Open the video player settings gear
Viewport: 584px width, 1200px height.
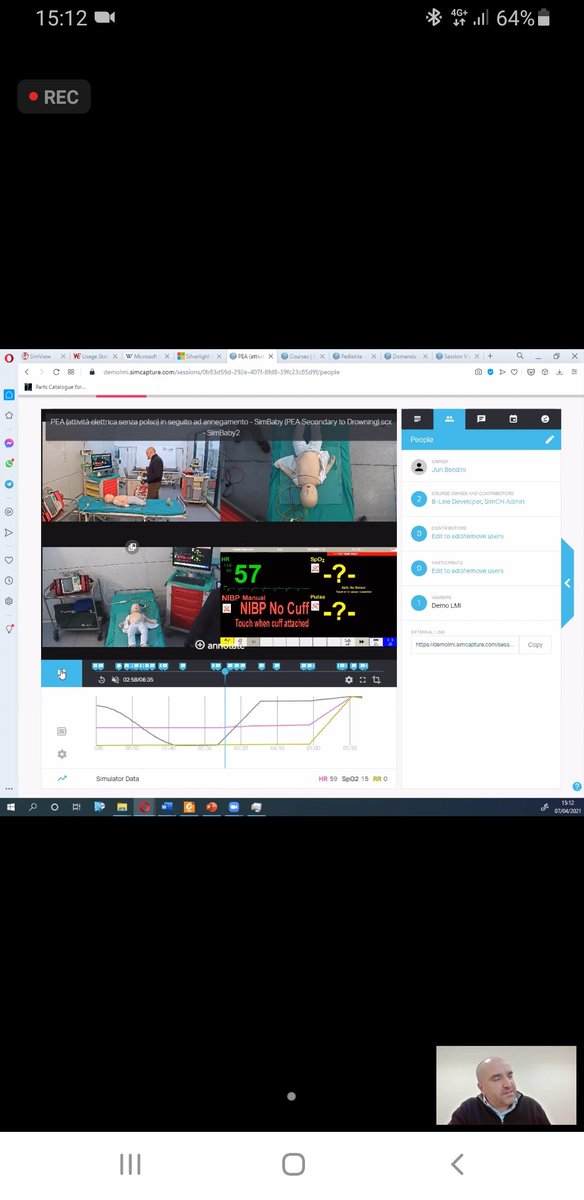(349, 680)
